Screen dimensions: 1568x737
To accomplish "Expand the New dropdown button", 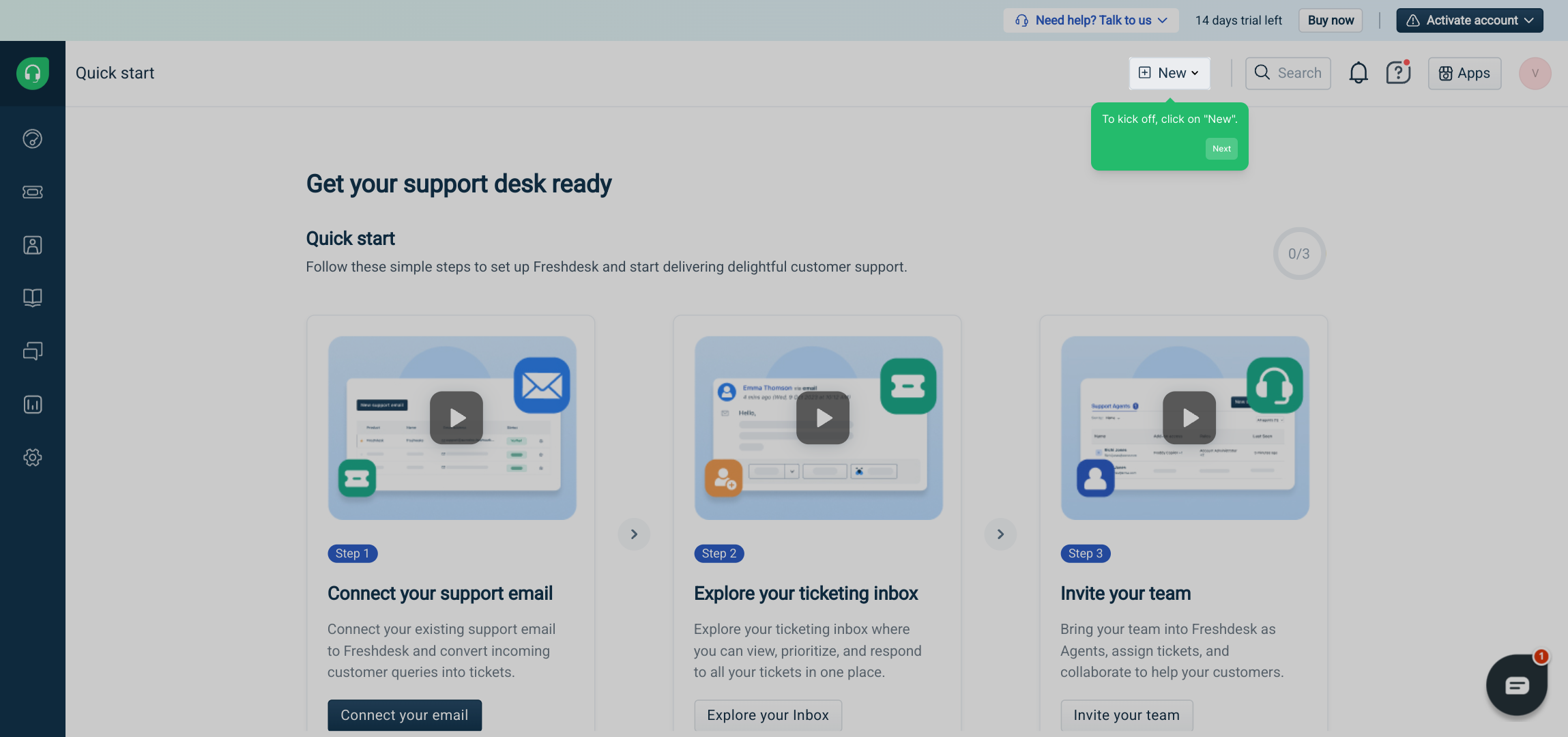I will point(1170,73).
